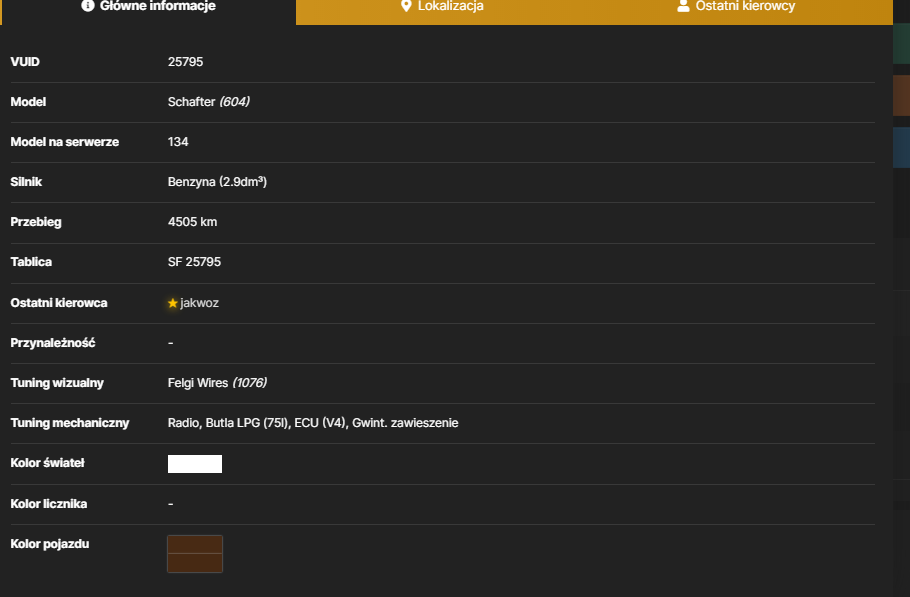Open the jakwoz driver profile link
The image size is (910, 597).
click(199, 303)
